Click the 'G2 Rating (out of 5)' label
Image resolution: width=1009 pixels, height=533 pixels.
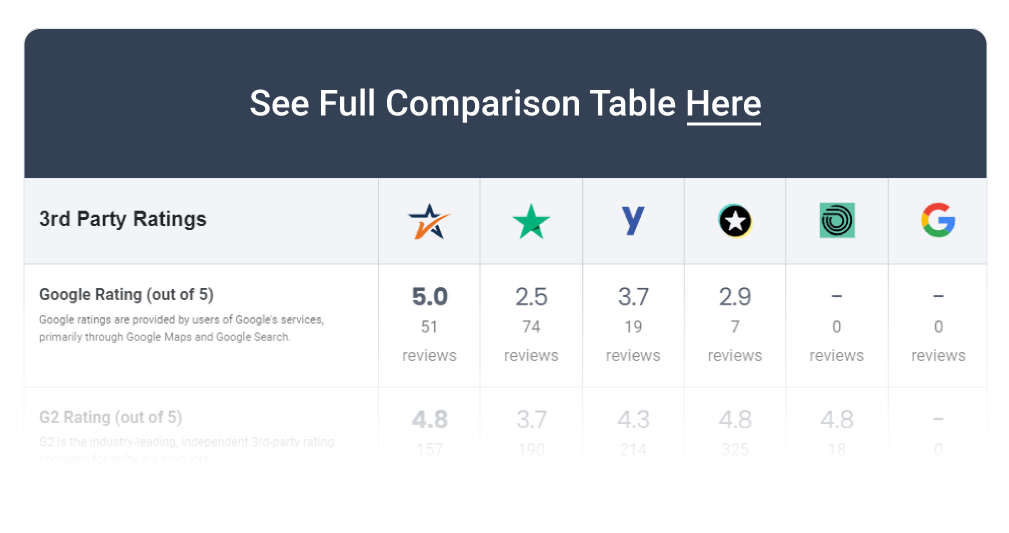pyautogui.click(x=110, y=417)
